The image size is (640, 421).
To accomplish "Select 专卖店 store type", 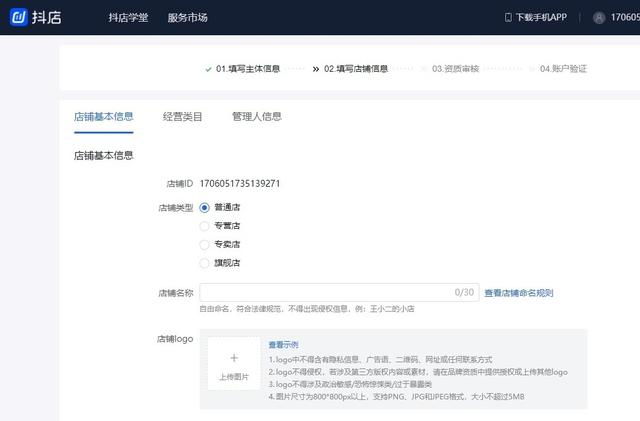I will click(x=205, y=244).
